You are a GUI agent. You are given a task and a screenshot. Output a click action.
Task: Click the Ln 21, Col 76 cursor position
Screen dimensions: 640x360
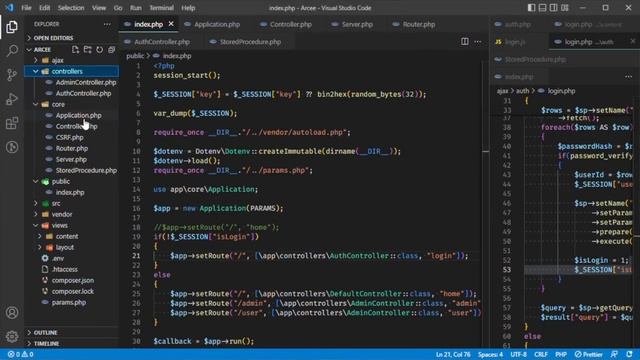pos(453,354)
